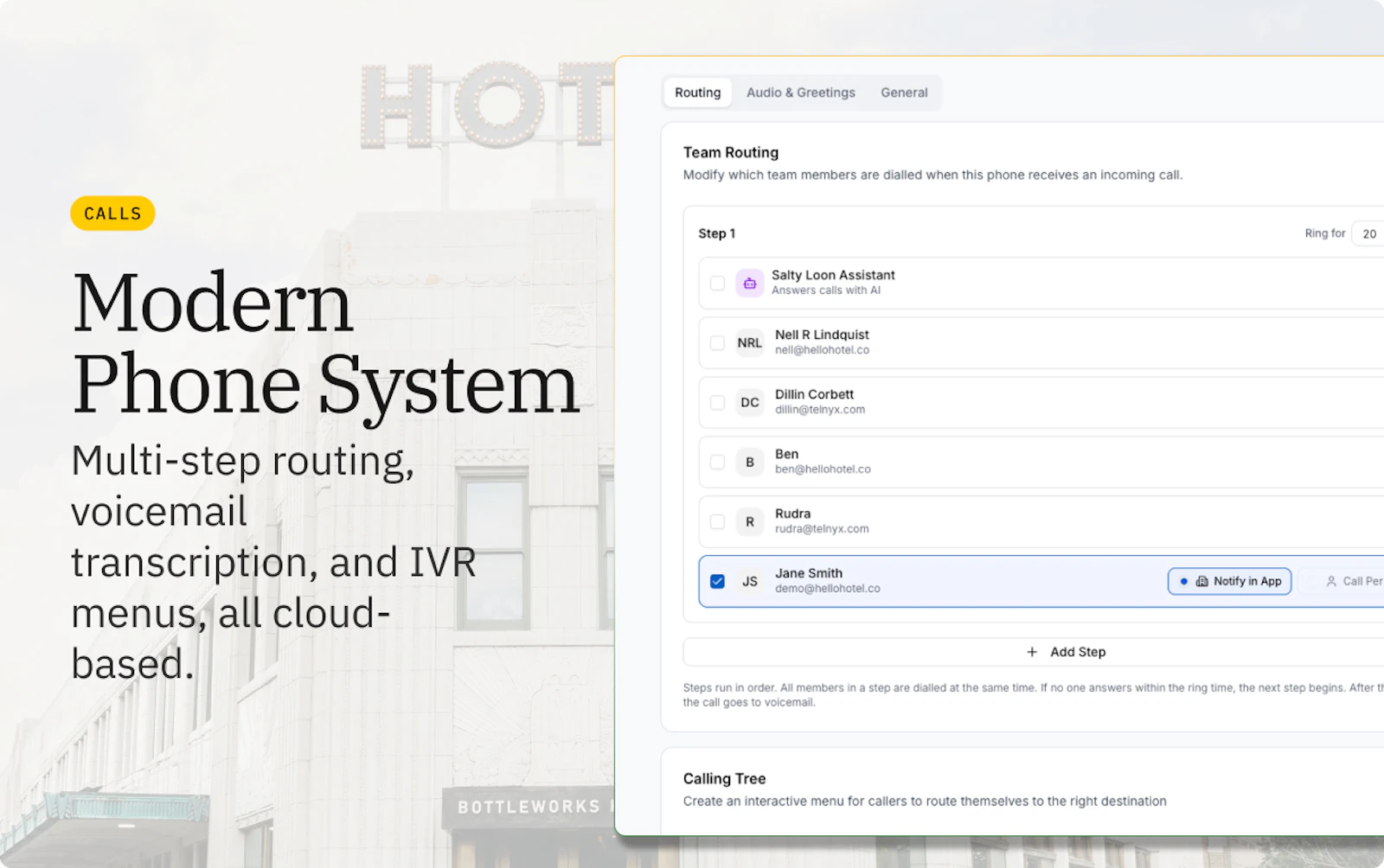
Task: Check the Salty Loon Assistant checkbox
Action: (717, 283)
